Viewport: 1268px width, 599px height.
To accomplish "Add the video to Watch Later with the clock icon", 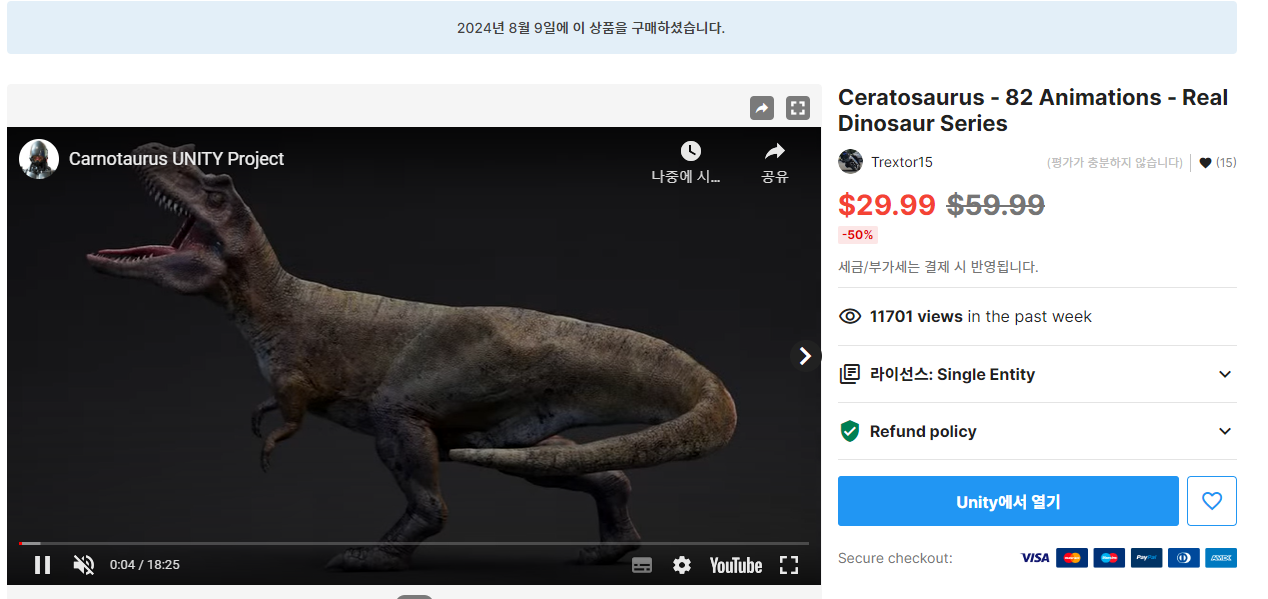I will point(690,151).
